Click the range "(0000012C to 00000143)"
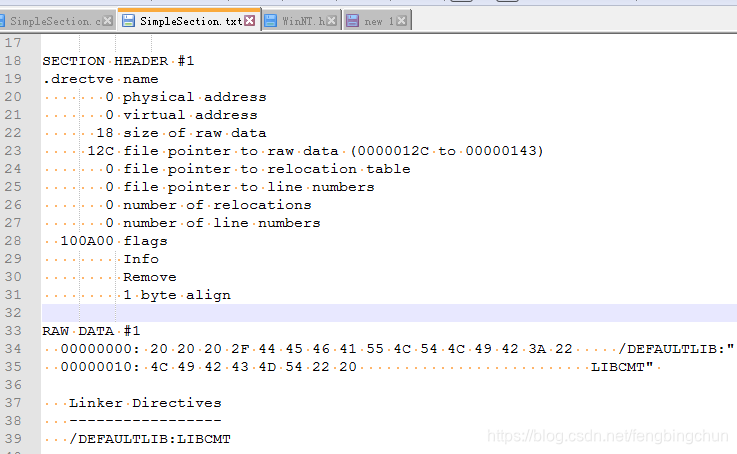This screenshot has width=737, height=454. (x=447, y=151)
